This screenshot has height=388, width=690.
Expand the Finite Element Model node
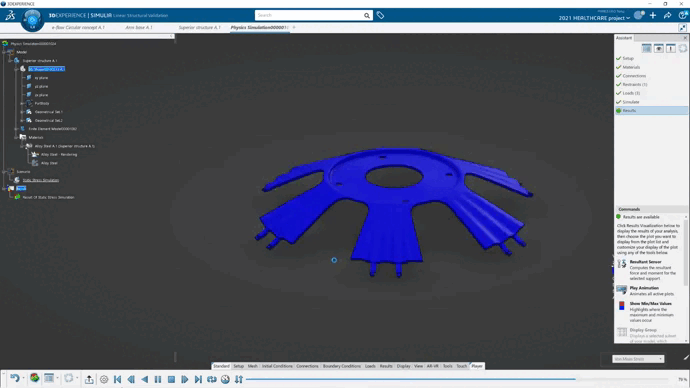(16, 129)
